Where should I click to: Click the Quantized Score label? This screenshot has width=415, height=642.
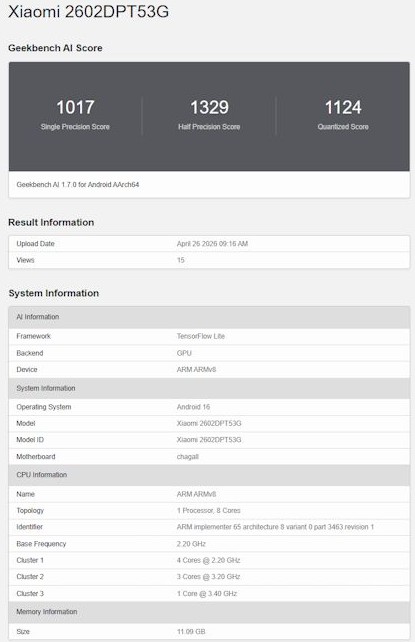343,127
